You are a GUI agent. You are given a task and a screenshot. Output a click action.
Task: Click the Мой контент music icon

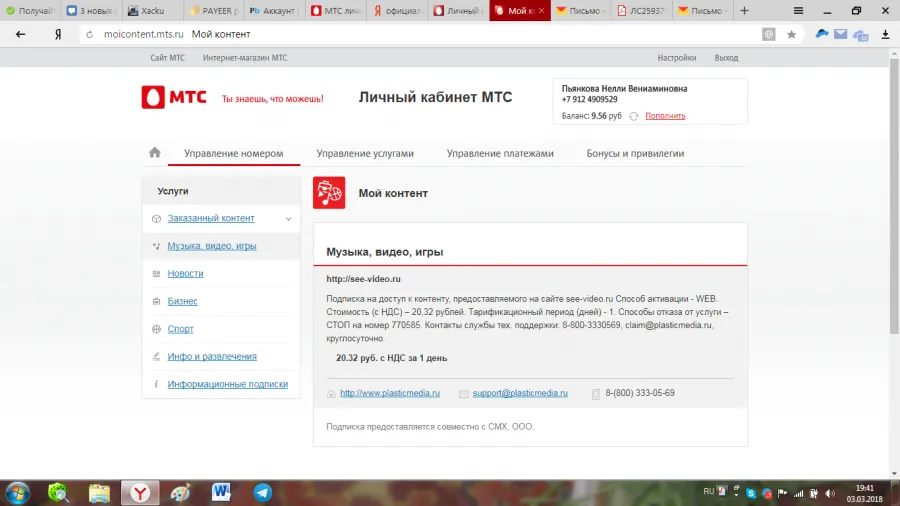tap(329, 193)
